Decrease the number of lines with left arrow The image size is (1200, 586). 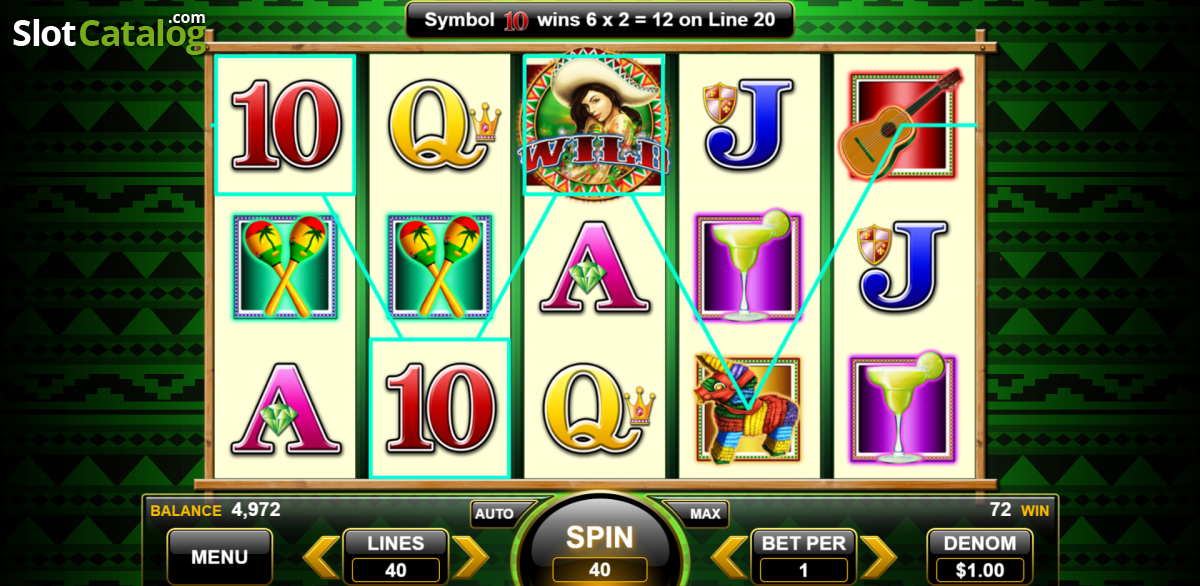(x=321, y=557)
